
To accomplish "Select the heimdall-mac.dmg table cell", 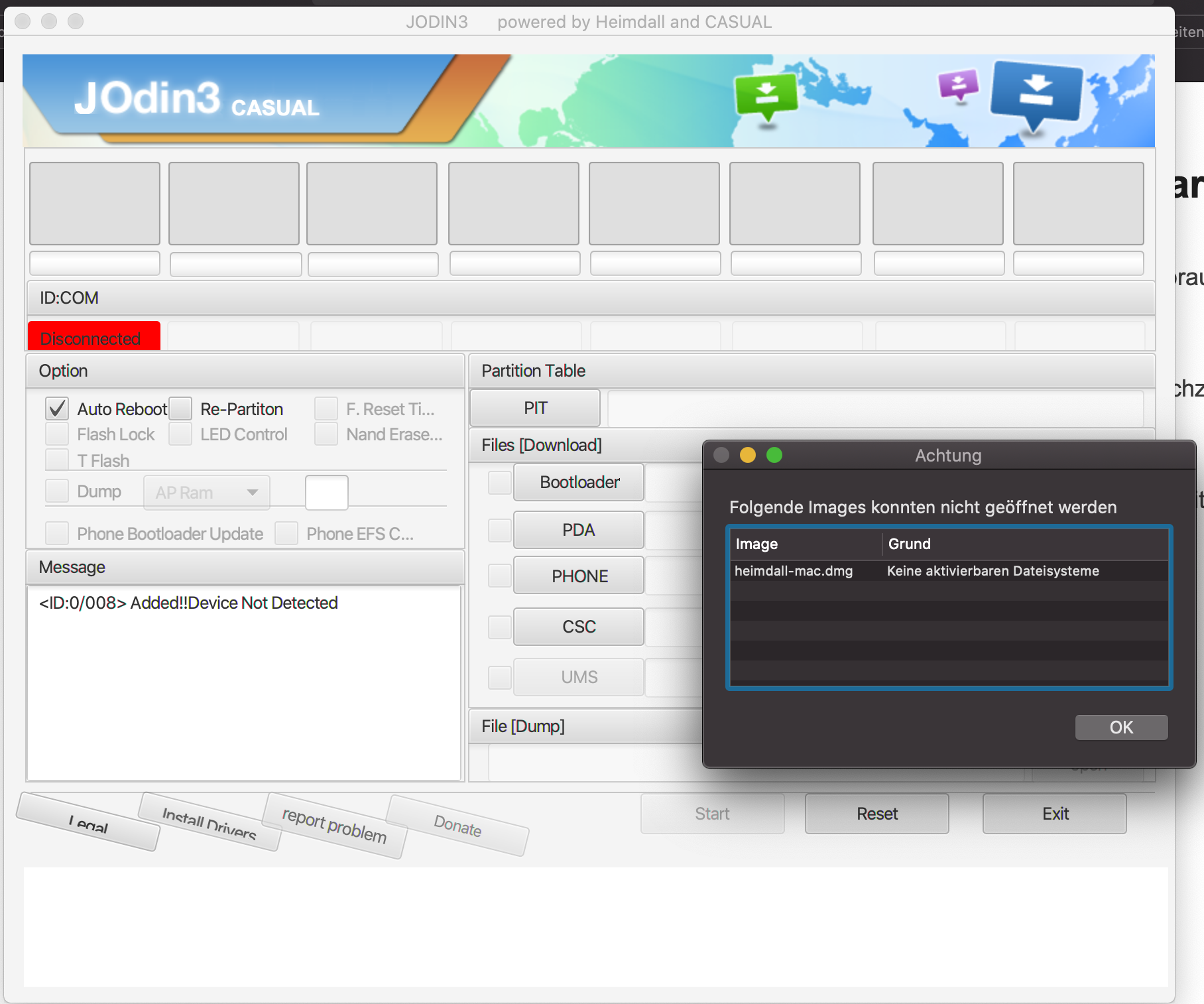I will click(794, 571).
